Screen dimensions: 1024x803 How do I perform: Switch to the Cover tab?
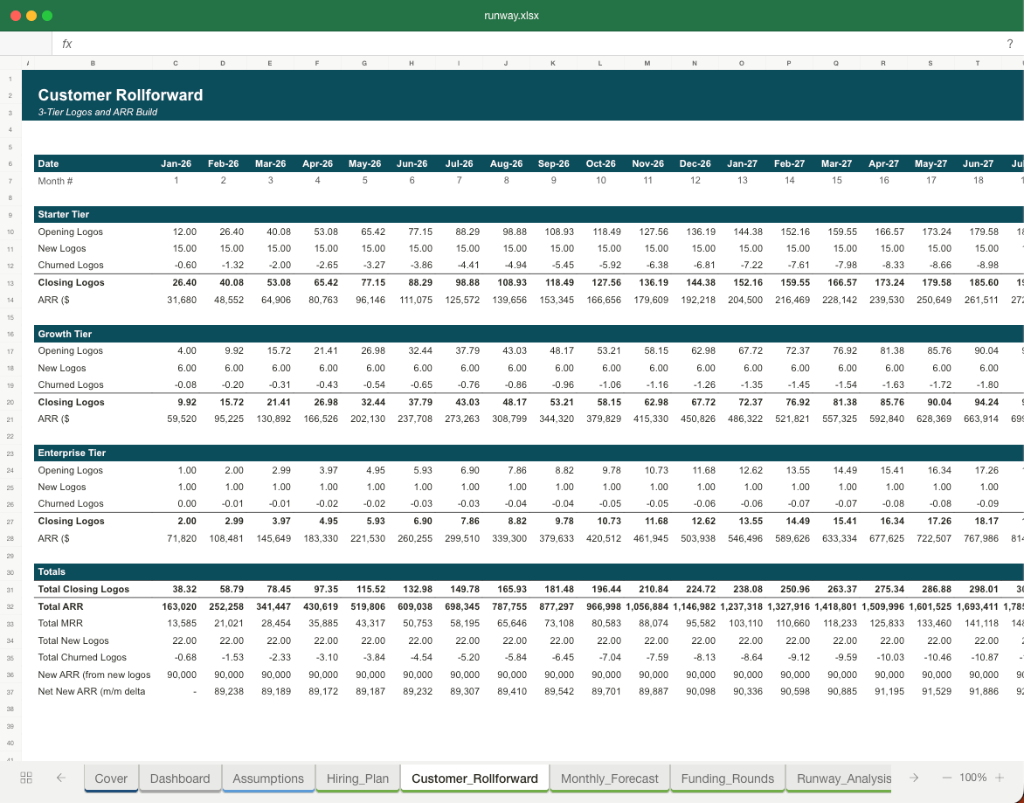click(x=111, y=778)
